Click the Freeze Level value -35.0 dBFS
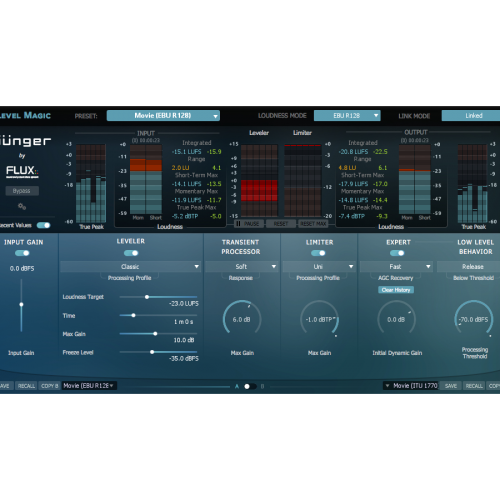Screen dimensions: 500x500 point(184,359)
